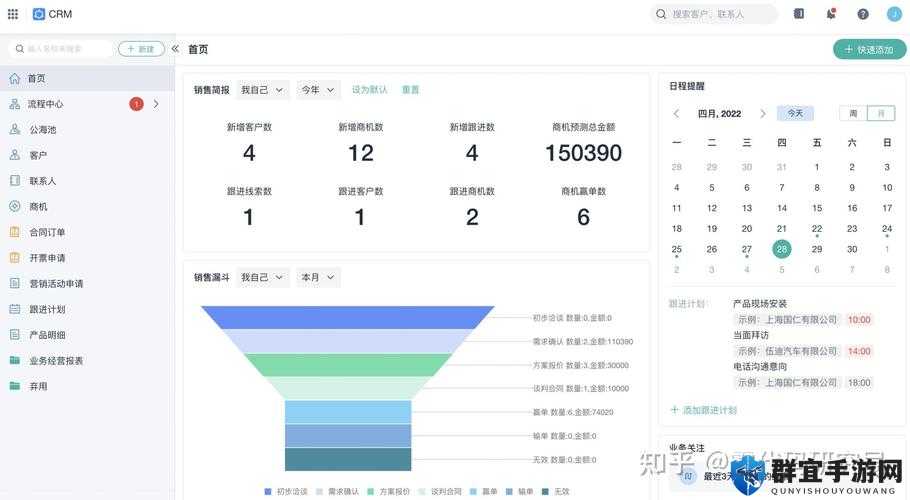Click the 跟进计划 calendar icon in sidebar
The height and width of the screenshot is (500, 910).
pos(15,309)
